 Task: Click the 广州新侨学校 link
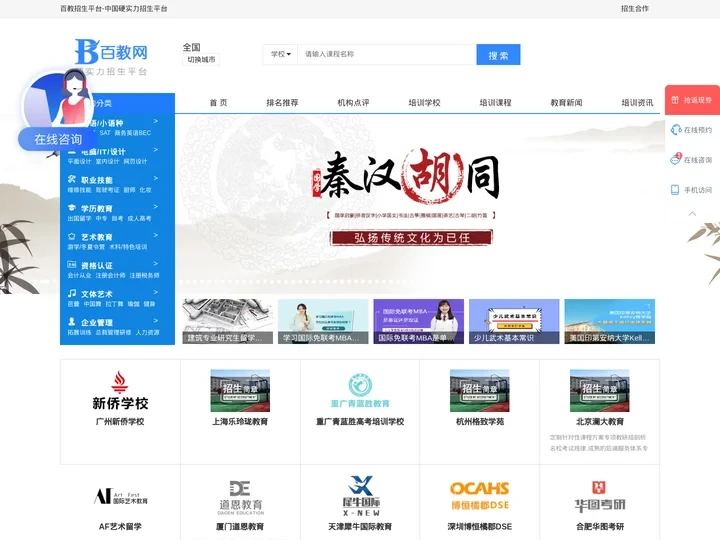(120, 422)
